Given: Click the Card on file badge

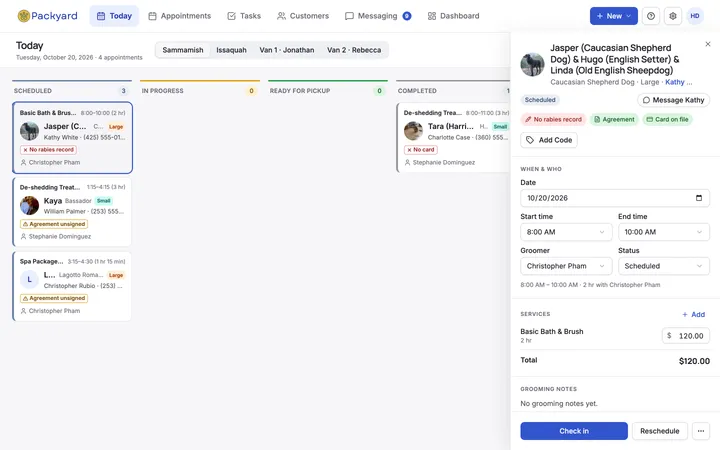Looking at the screenshot, I should click(x=667, y=119).
